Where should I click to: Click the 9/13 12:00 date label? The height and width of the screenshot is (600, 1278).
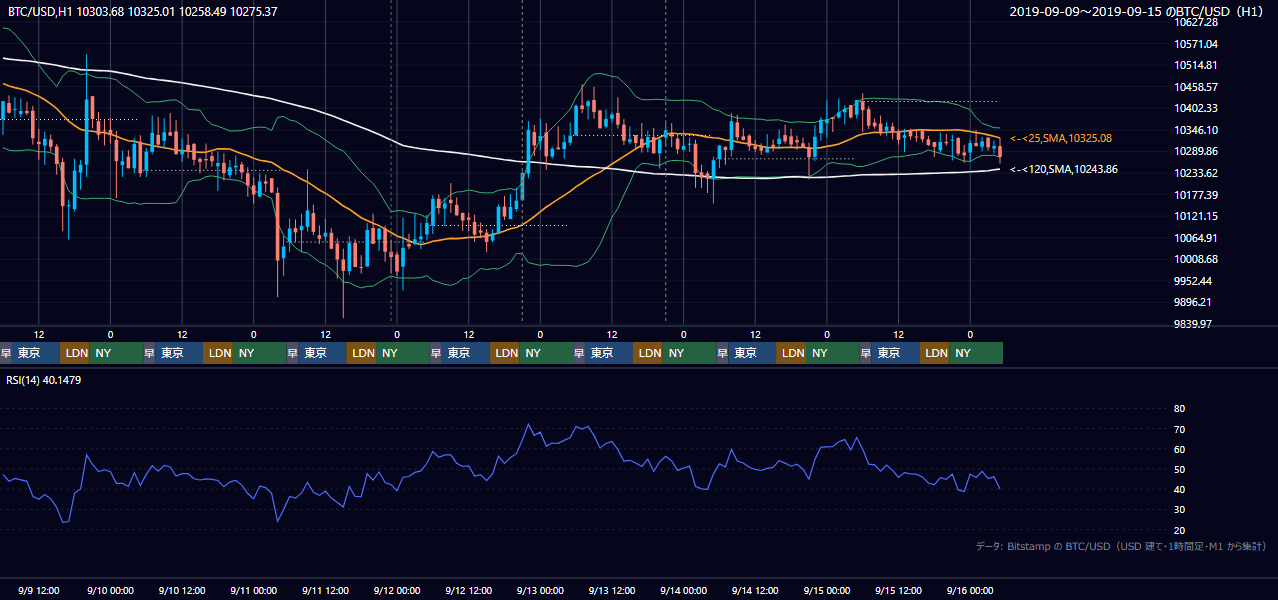pos(612,591)
